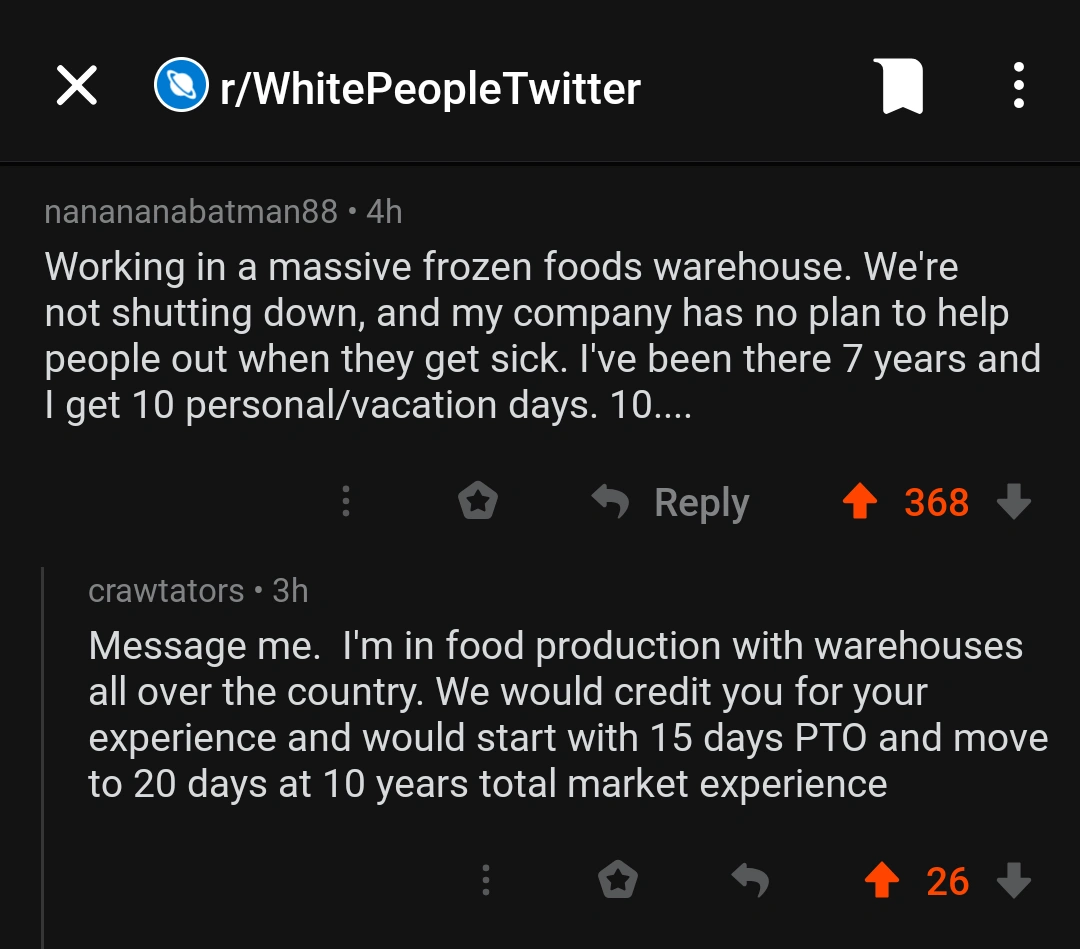Downvote crawtators' comment
The height and width of the screenshot is (949, 1080).
(x=1014, y=880)
